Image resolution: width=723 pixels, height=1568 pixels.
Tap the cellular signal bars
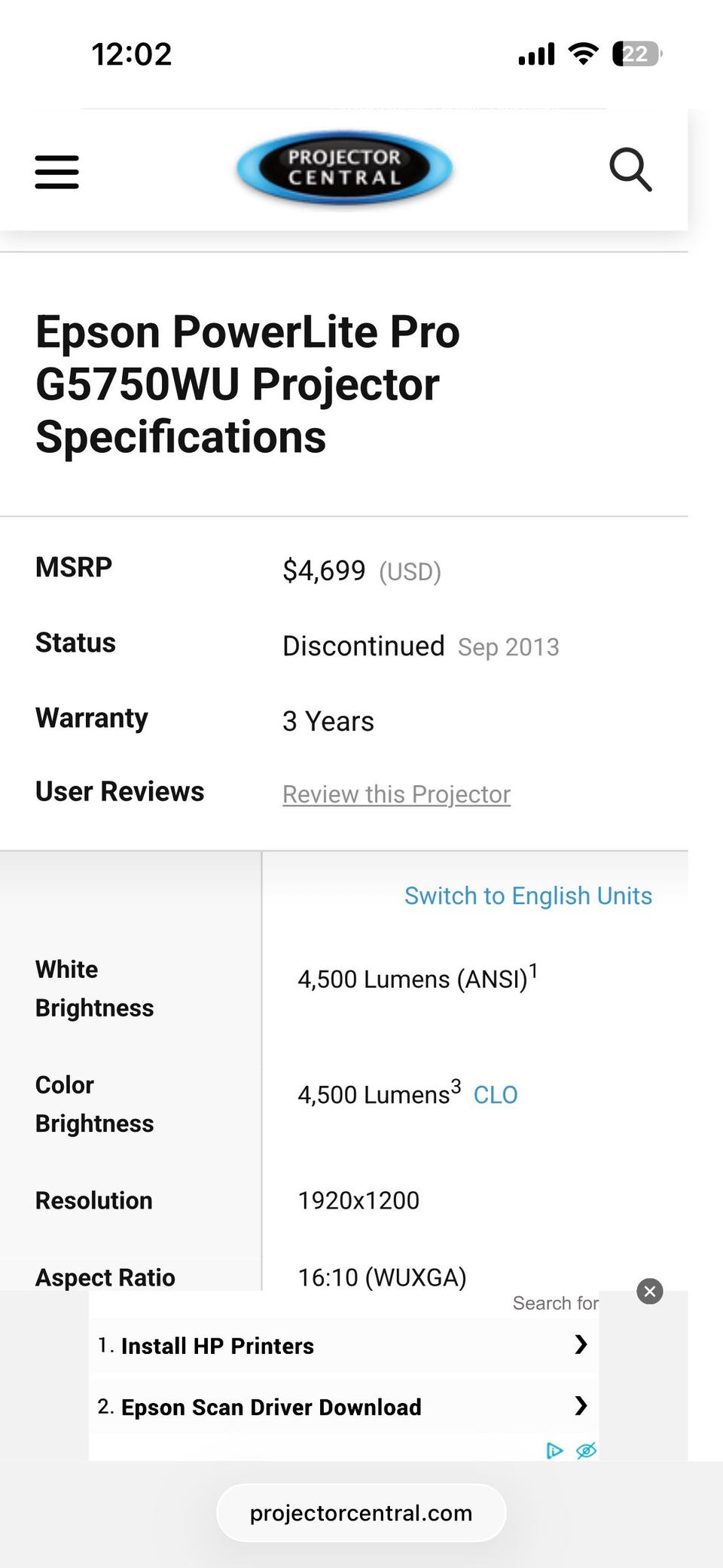point(536,54)
